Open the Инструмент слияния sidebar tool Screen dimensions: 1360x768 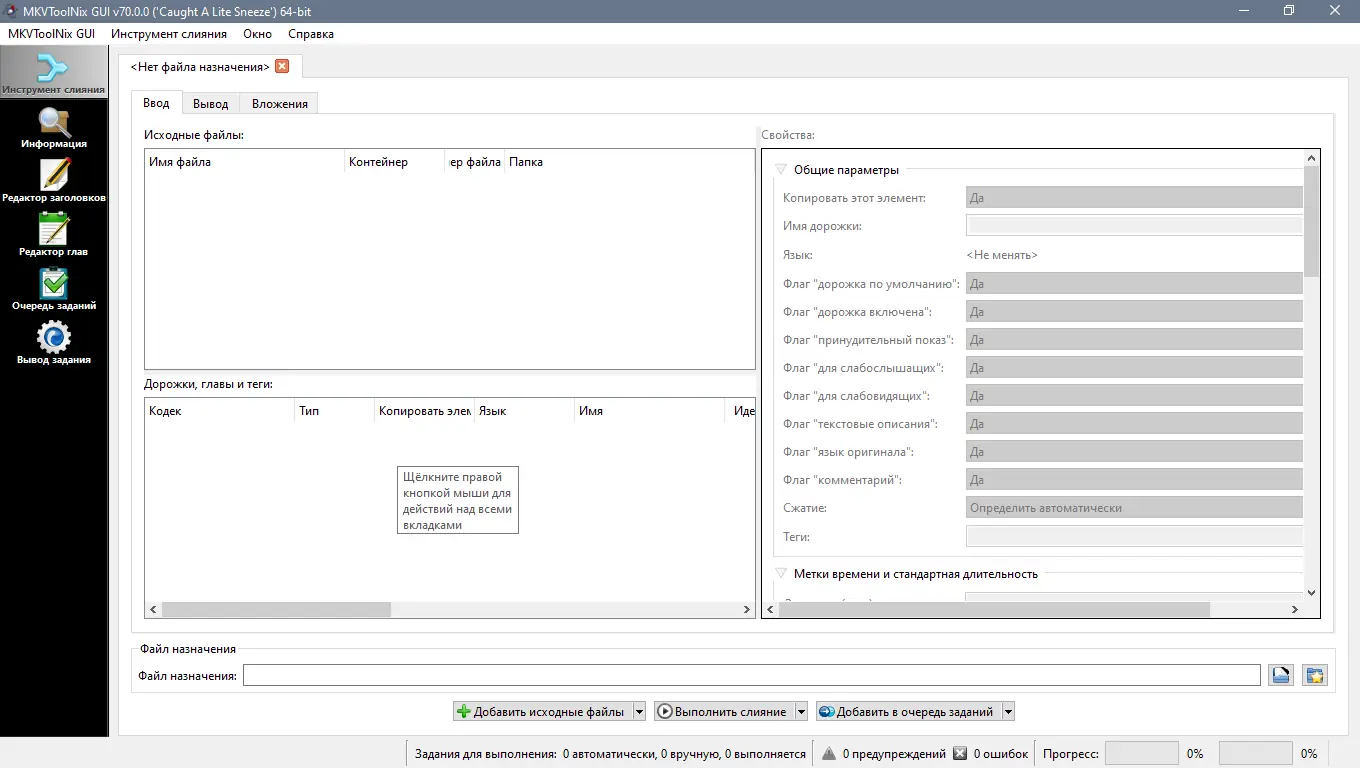54,72
